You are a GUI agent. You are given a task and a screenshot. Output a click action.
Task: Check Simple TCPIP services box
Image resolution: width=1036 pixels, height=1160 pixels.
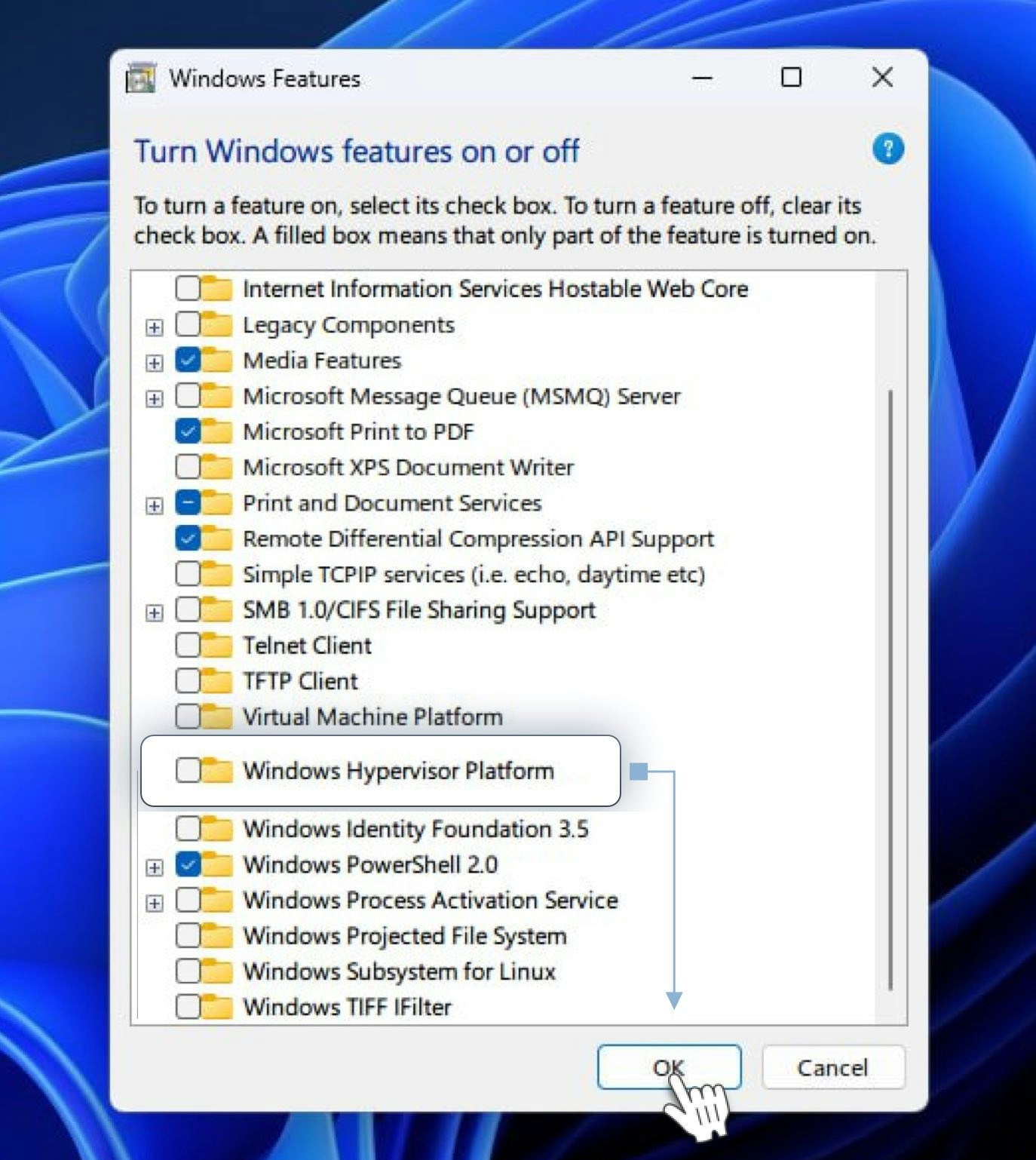pyautogui.click(x=187, y=574)
